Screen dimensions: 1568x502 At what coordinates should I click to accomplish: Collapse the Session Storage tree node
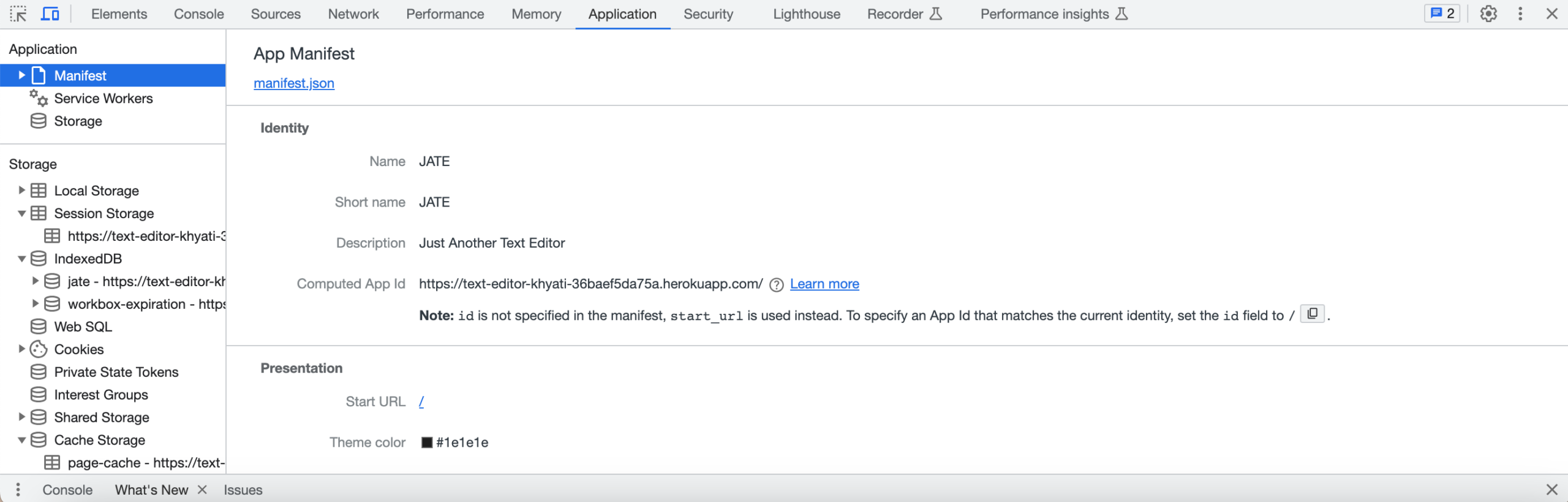click(22, 213)
